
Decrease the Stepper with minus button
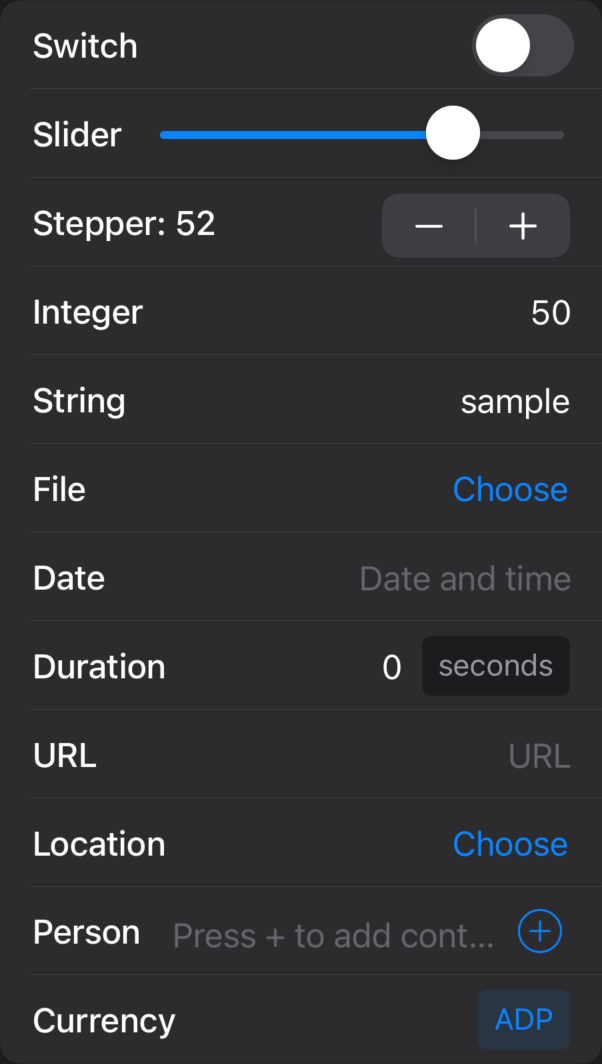(x=429, y=226)
